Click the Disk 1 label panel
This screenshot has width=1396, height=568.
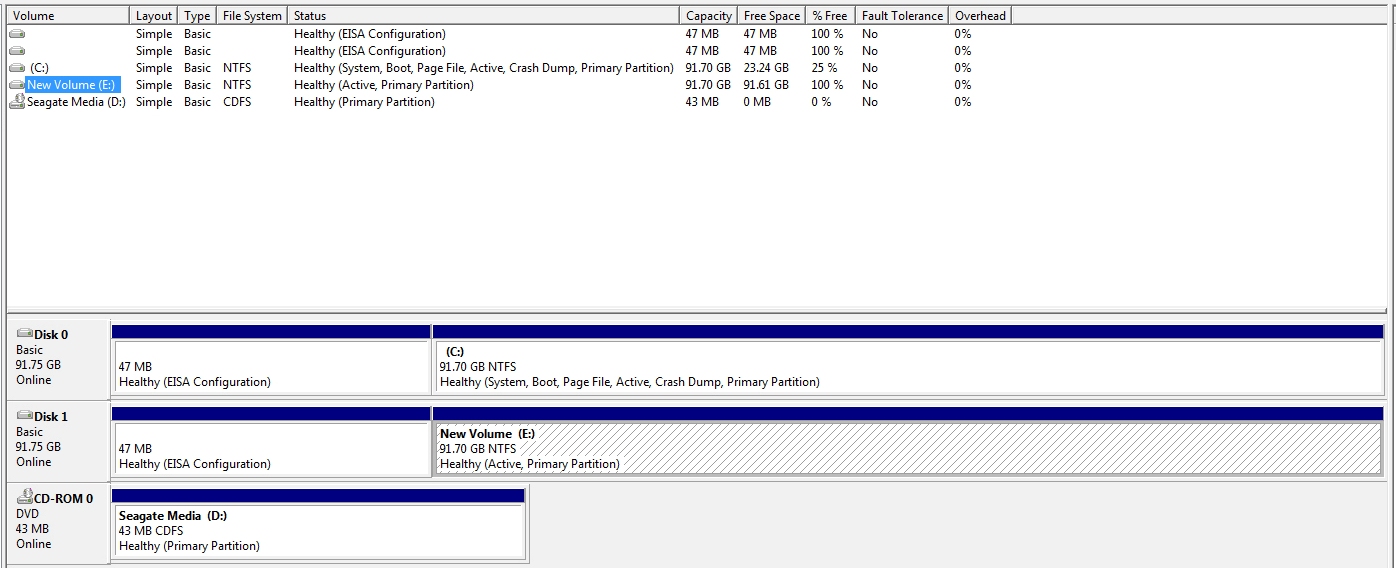click(58, 440)
